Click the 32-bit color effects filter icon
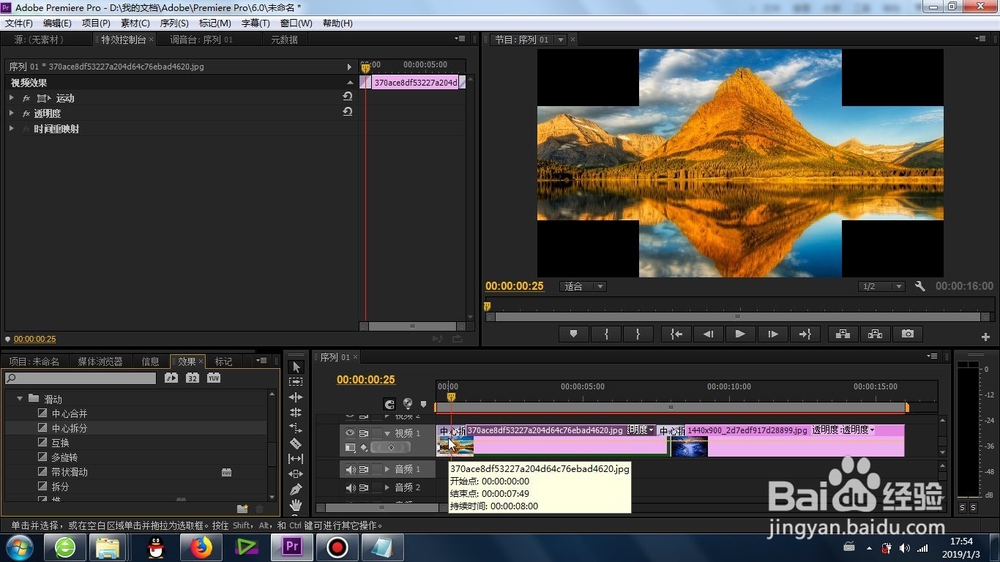Viewport: 1000px width, 562px height. point(192,378)
